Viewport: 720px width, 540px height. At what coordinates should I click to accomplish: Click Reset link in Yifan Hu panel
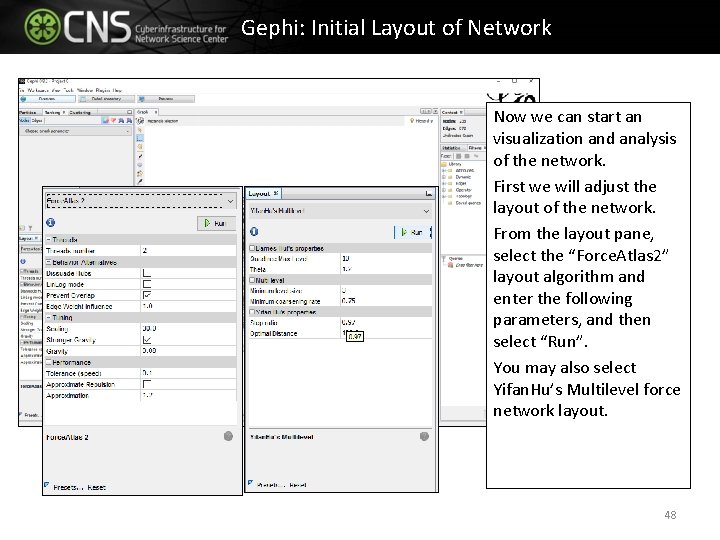coord(298,485)
